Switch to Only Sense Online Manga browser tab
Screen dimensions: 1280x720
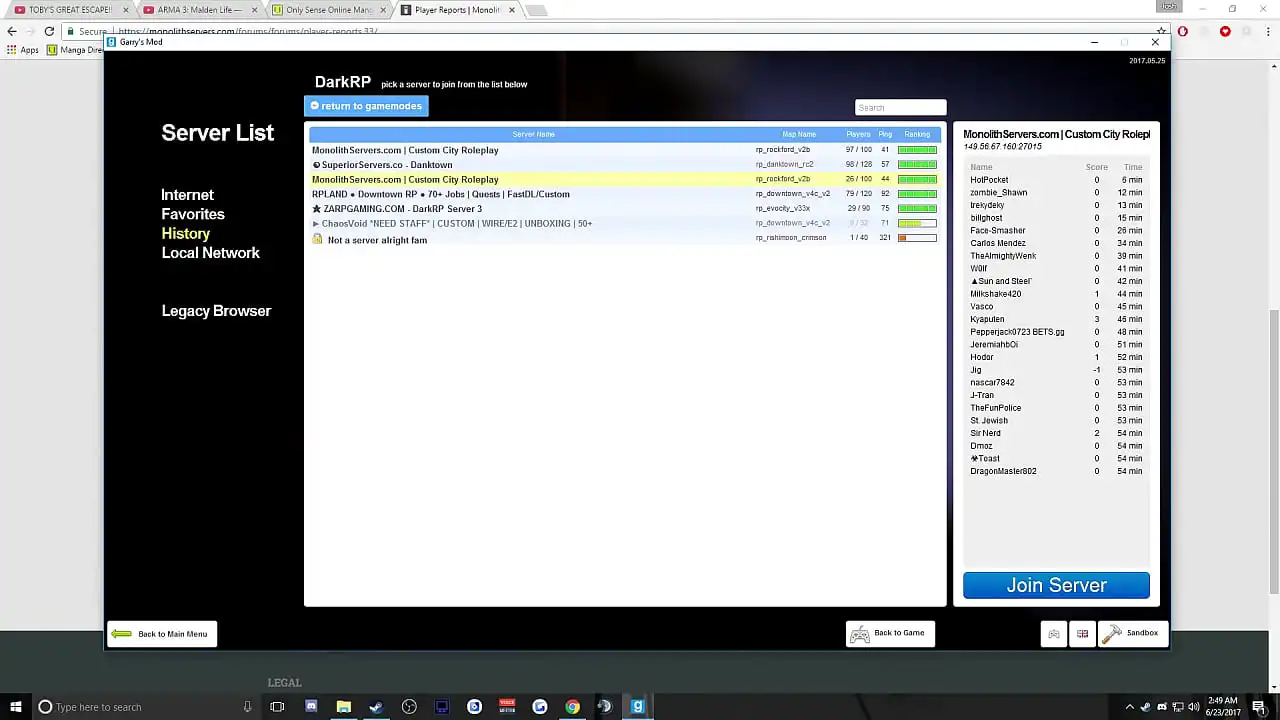coord(328,10)
